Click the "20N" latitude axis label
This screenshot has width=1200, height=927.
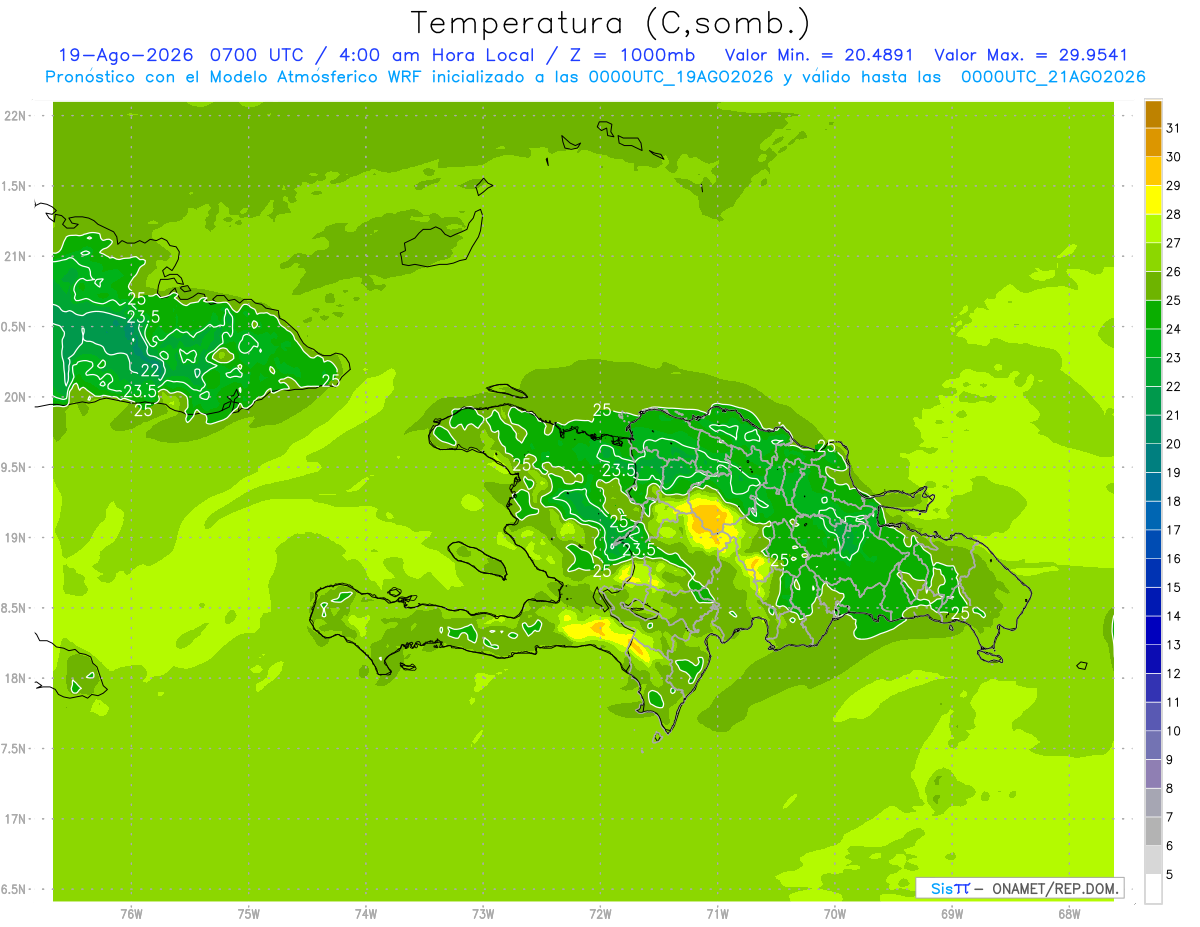coord(17,397)
